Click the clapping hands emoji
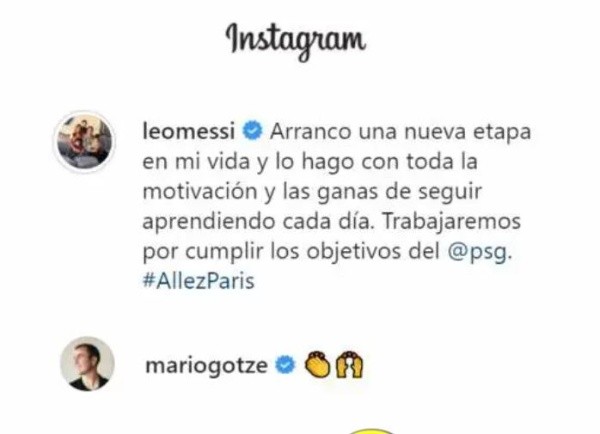This screenshot has width=600, height=434. pyautogui.click(x=317, y=365)
